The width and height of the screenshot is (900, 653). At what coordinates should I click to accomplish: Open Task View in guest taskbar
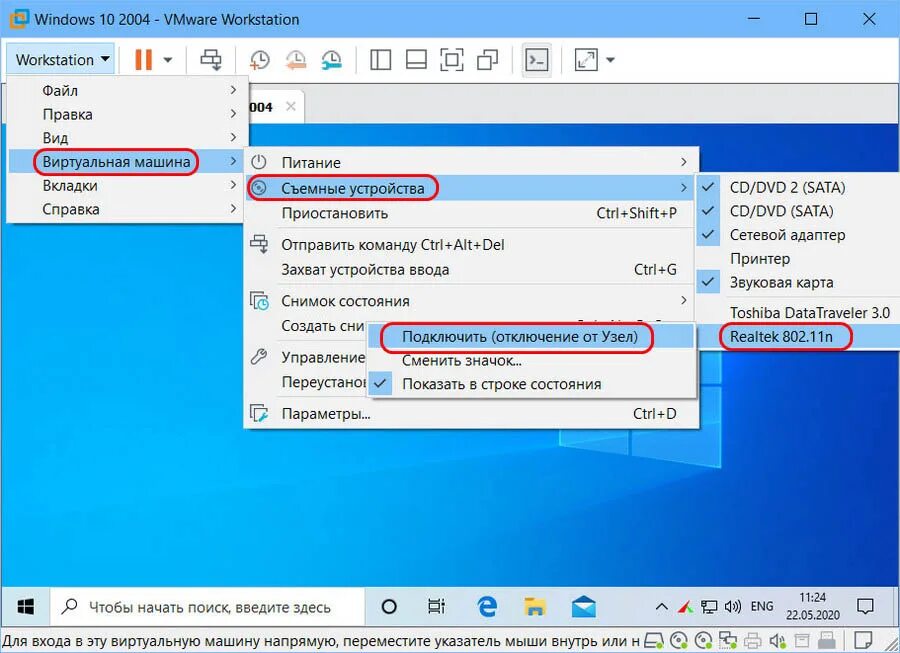(x=436, y=607)
